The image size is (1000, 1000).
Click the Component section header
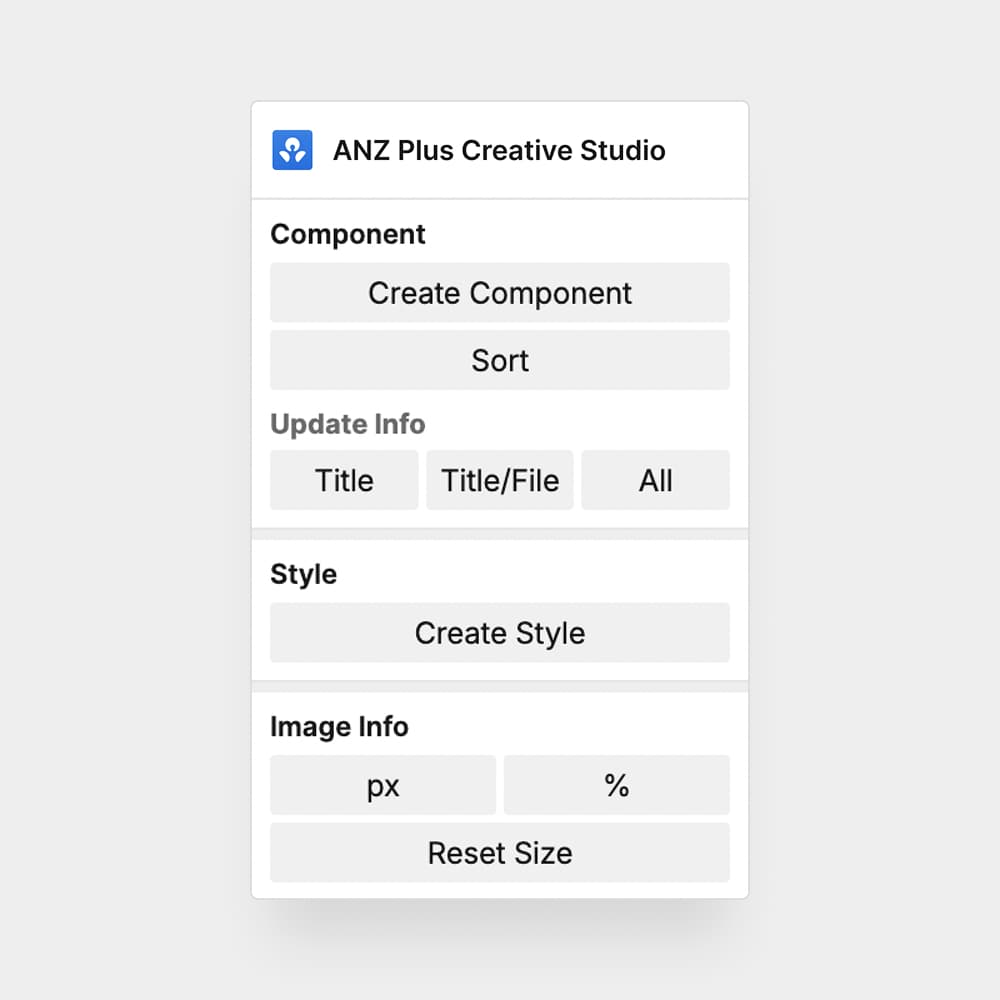[x=347, y=233]
